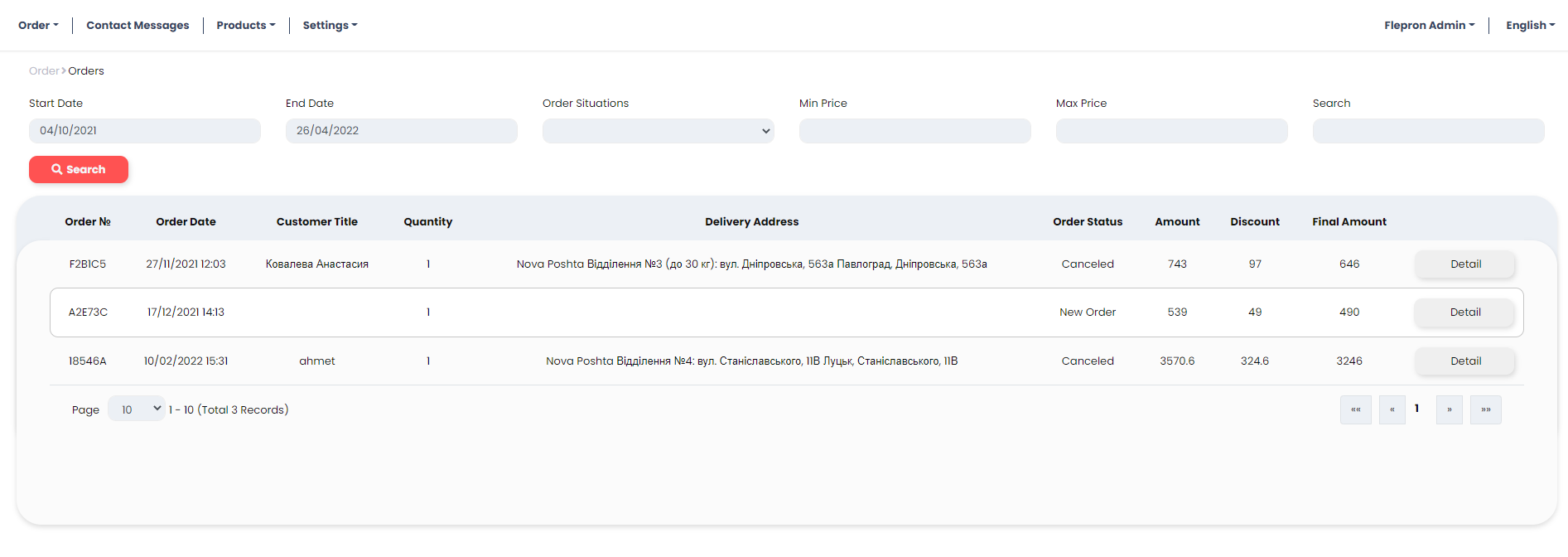1568x557 pixels.
Task: Open the Flepron Admin account menu
Action: click(x=1429, y=25)
